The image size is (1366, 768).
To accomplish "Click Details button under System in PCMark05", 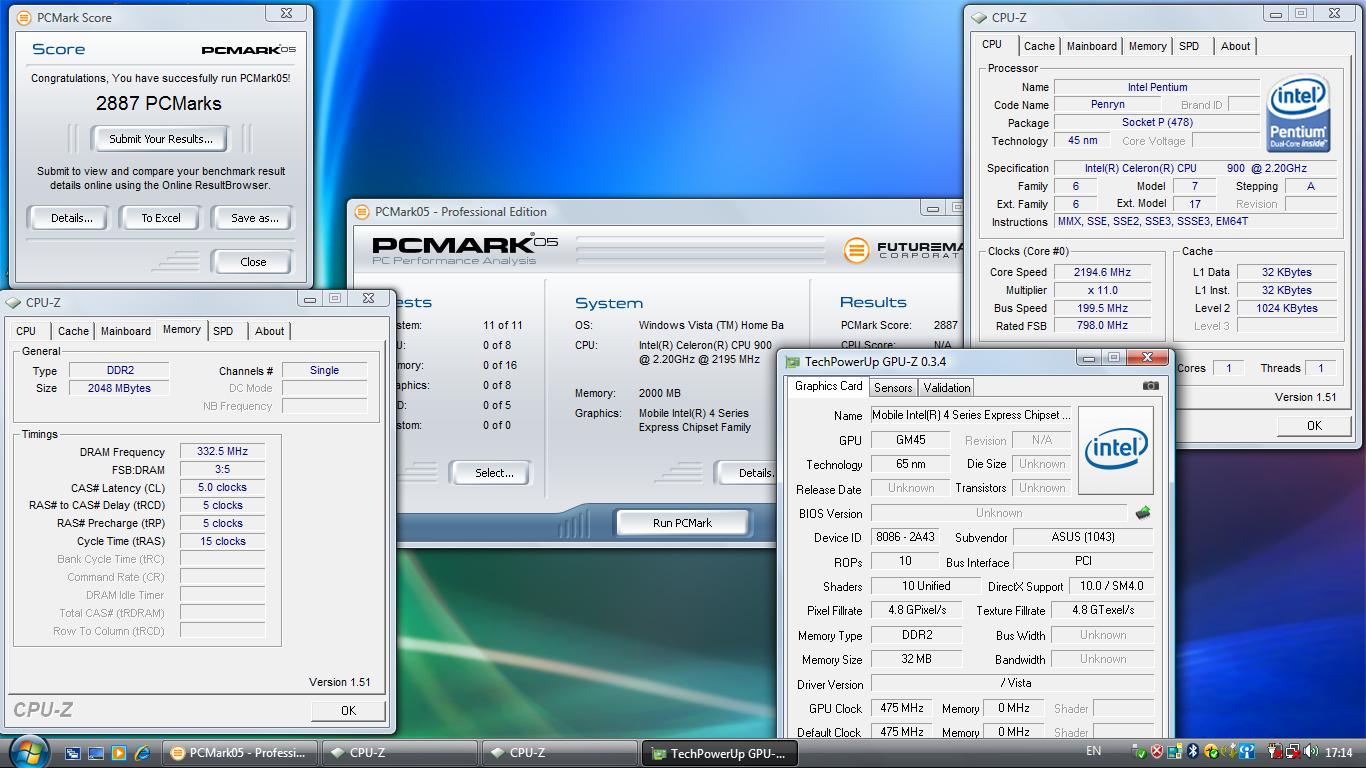I will click(747, 473).
